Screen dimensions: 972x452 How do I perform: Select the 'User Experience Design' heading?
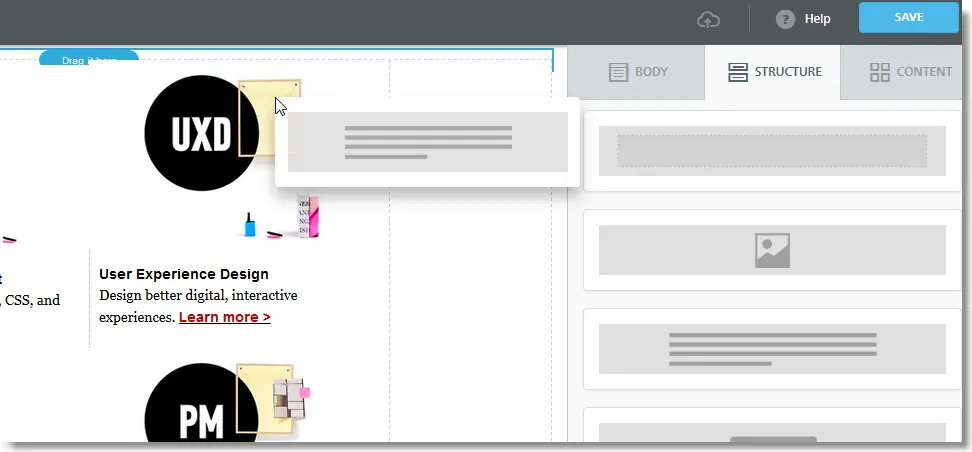coord(184,274)
